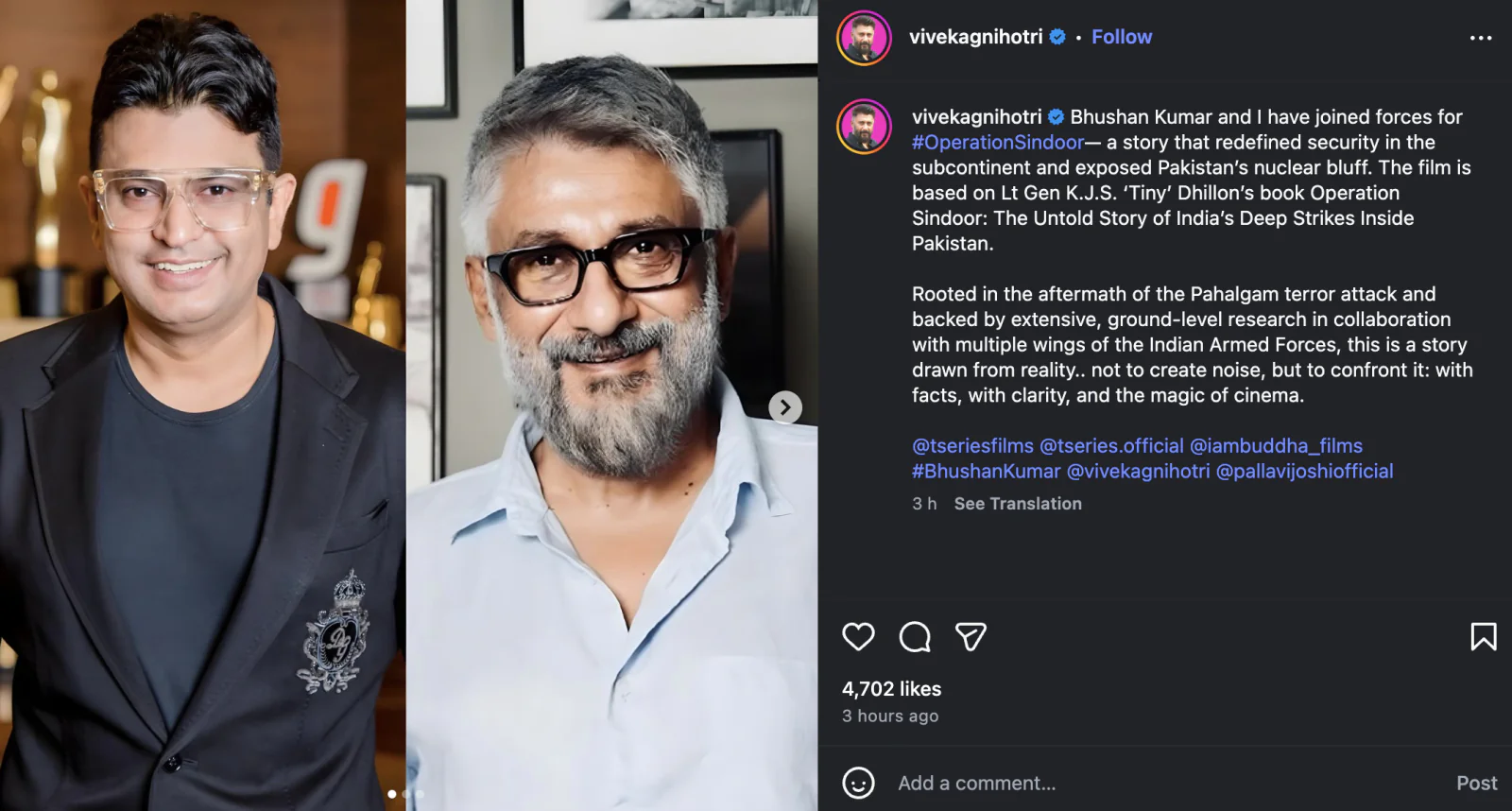Open the #BhushanKumar hashtag page
Viewport: 1512px width, 811px height.
(986, 471)
